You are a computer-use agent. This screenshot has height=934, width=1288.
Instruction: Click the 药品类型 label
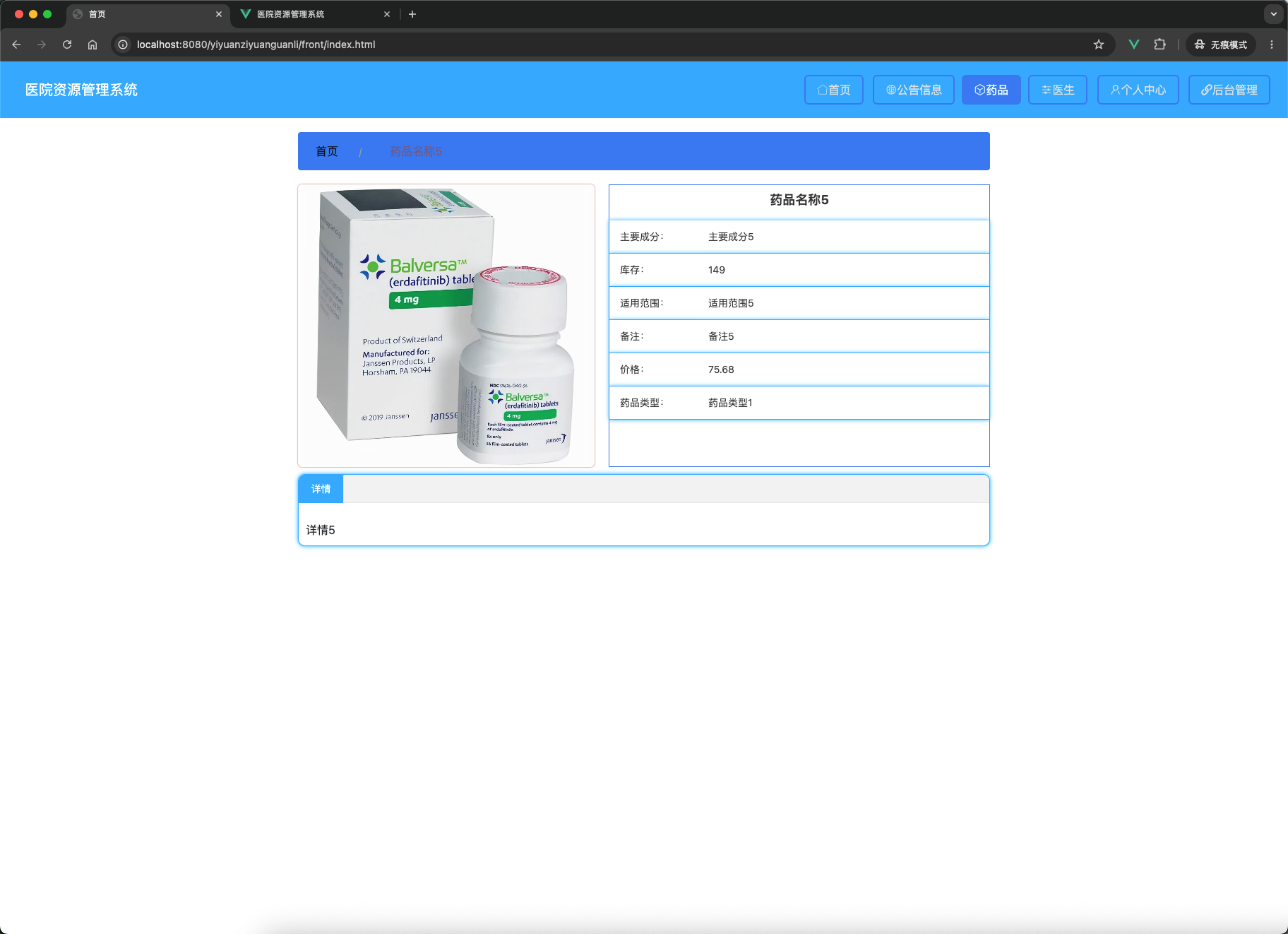[x=642, y=403]
